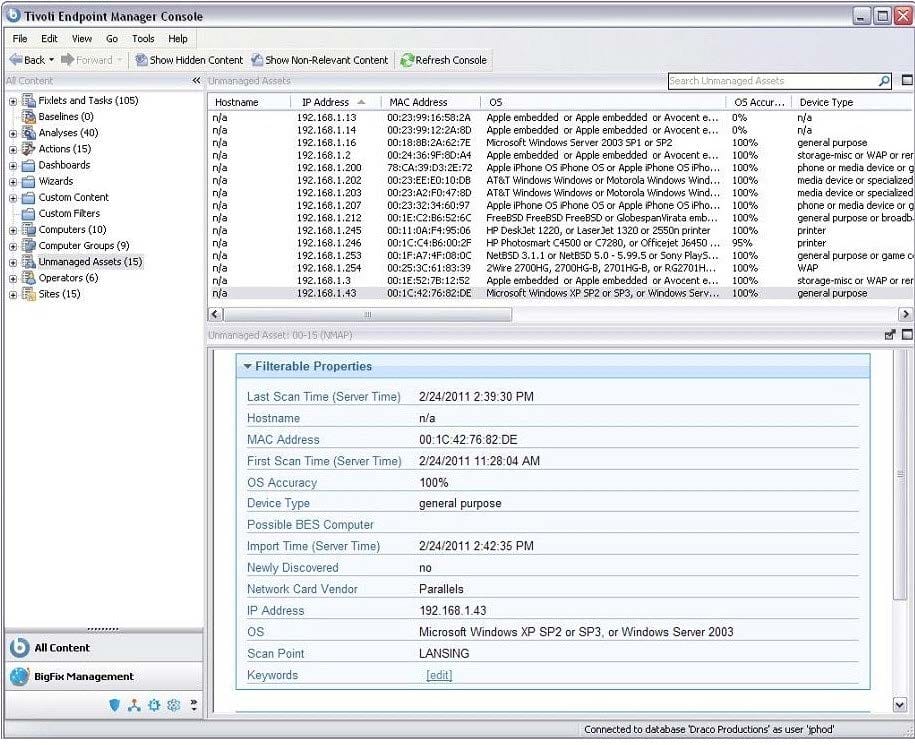This screenshot has width=915, height=745.
Task: Click the network nodes domain icon
Action: (x=134, y=705)
